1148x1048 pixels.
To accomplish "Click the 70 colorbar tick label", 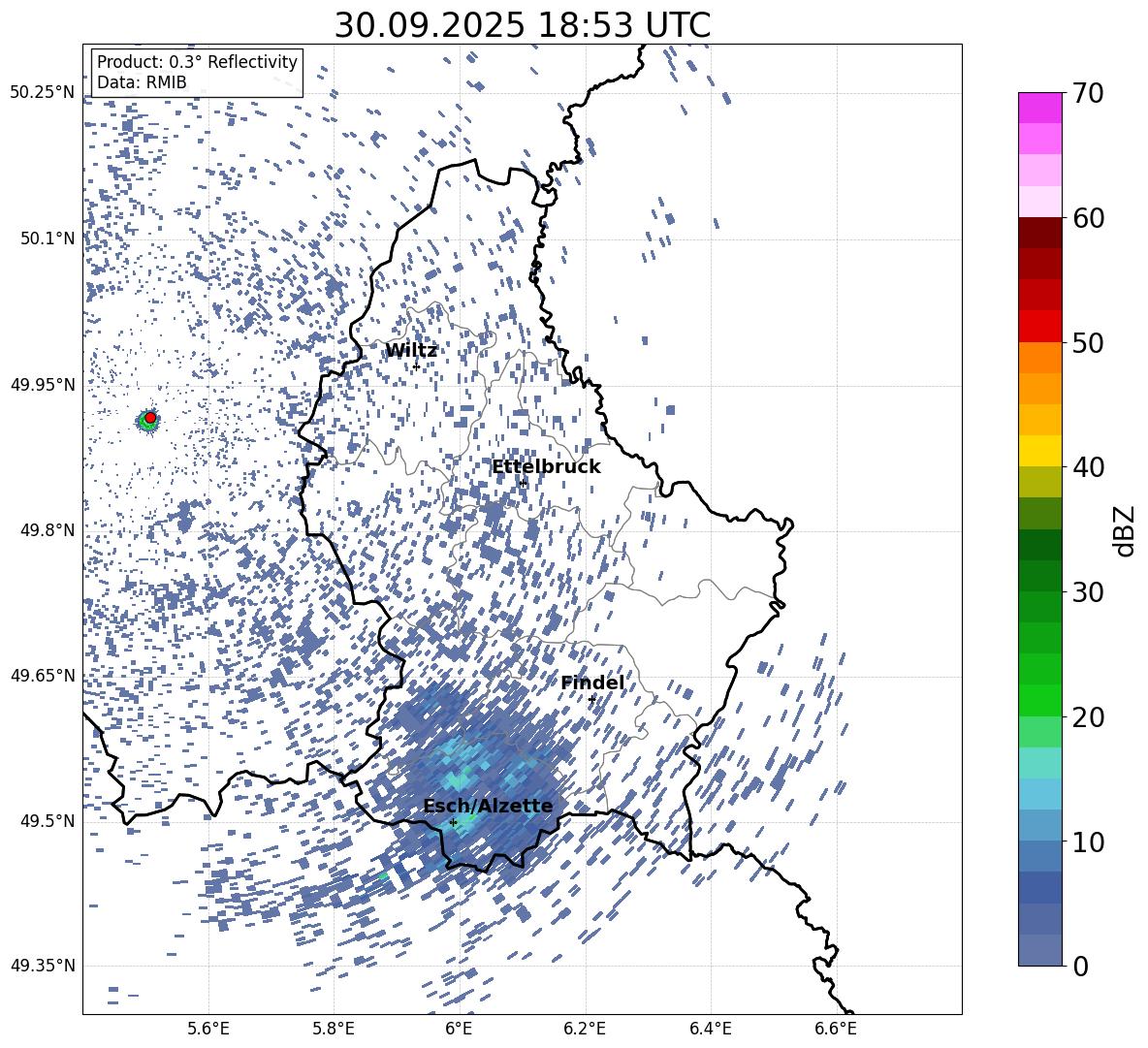I will [x=1089, y=93].
